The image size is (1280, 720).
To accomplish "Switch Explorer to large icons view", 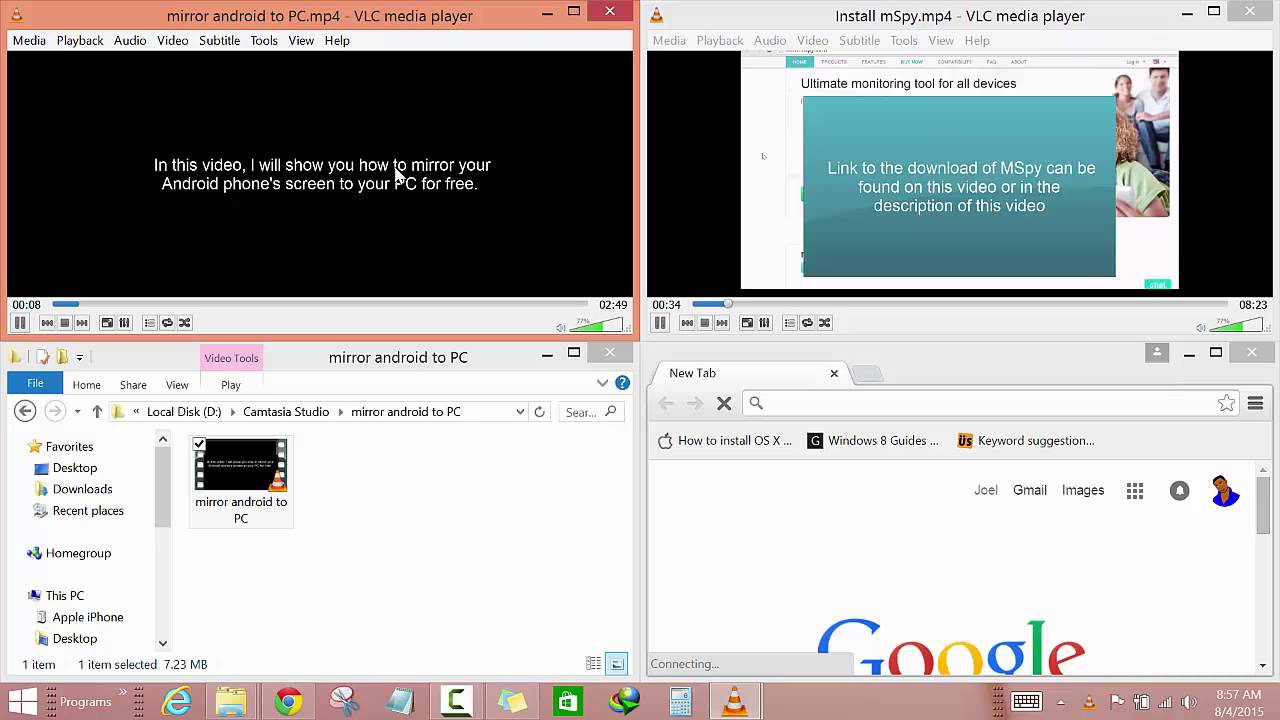I will [617, 664].
